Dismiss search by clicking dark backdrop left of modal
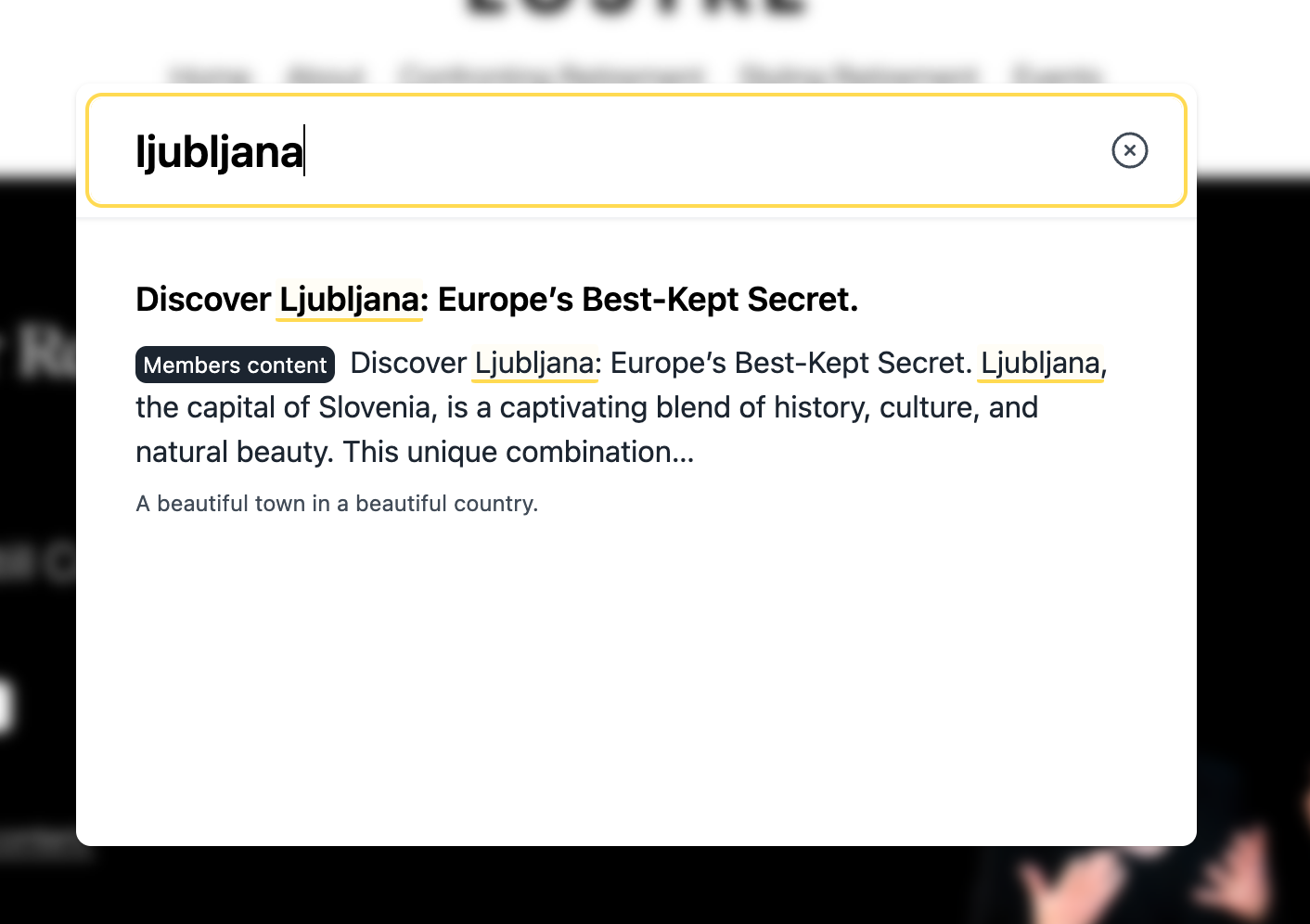The height and width of the screenshot is (924, 1310). pyautogui.click(x=37, y=464)
